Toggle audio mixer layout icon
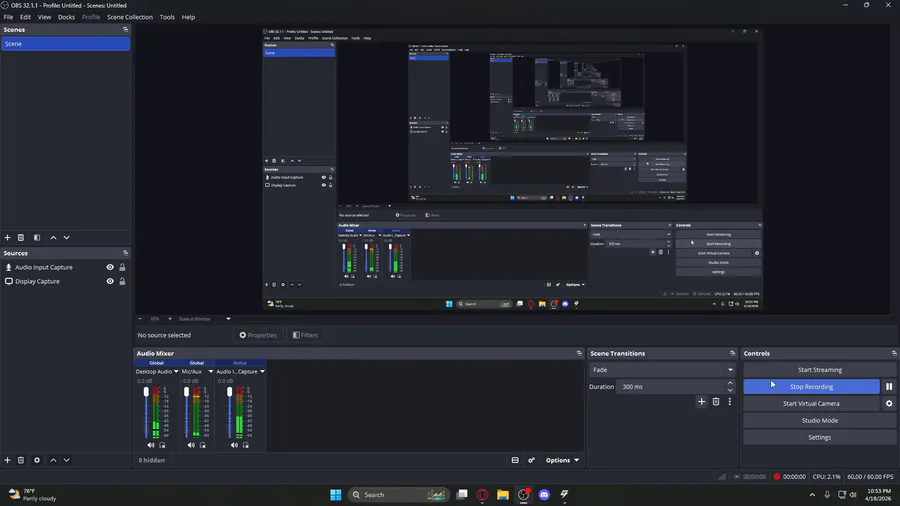The image size is (900, 506). 515,460
